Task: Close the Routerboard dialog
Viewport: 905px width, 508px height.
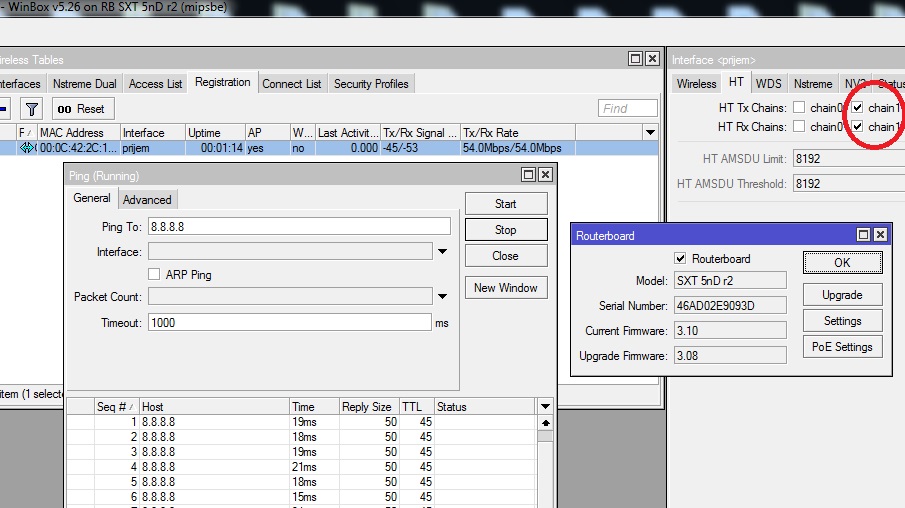Action: tap(880, 234)
